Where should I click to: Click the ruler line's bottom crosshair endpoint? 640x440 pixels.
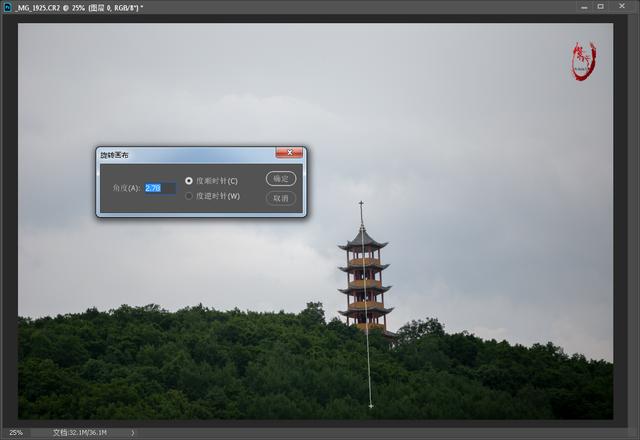pyautogui.click(x=371, y=406)
